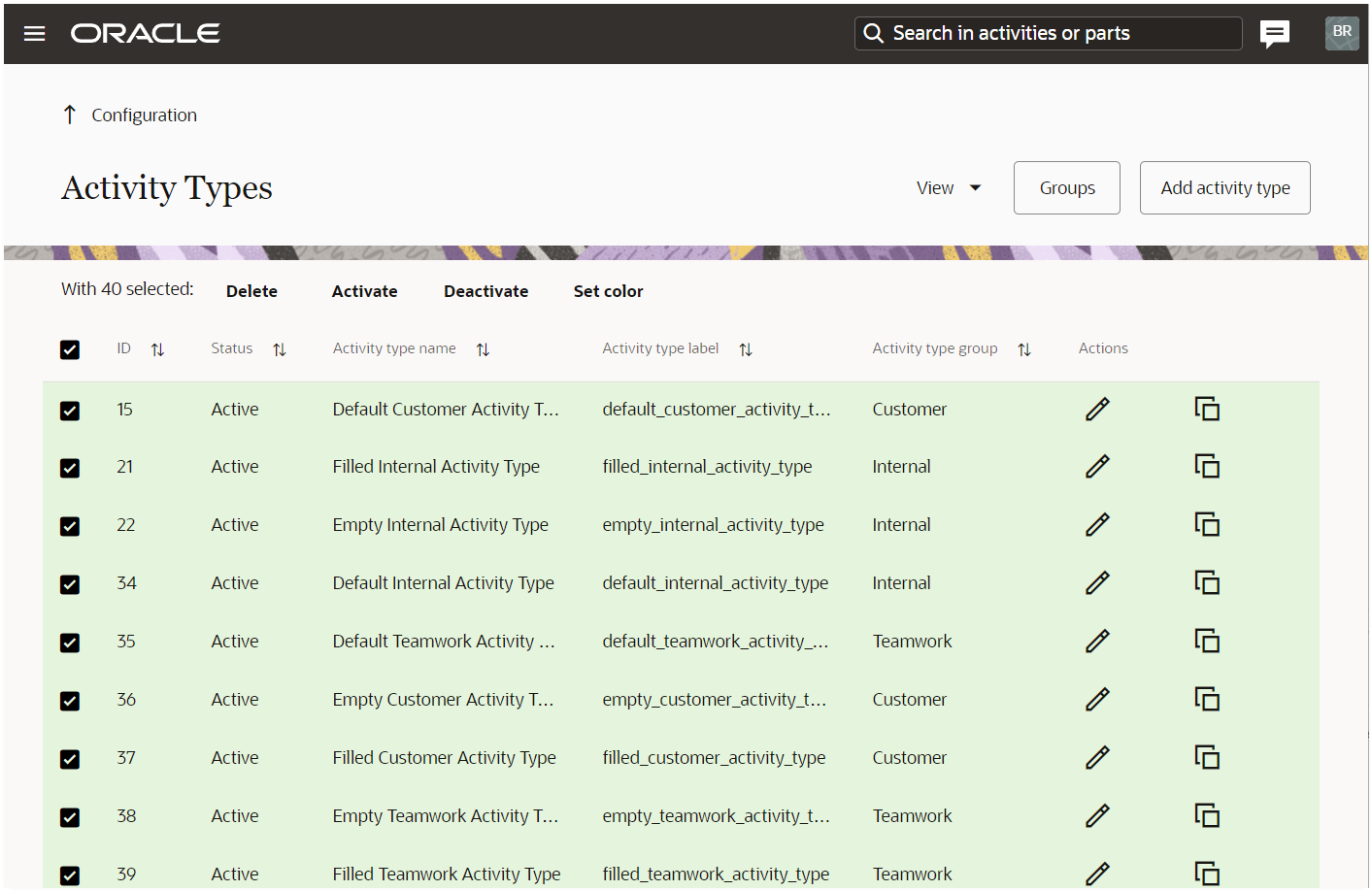Image resolution: width=1372 pixels, height=891 pixels.
Task: Open the hamburger navigation menu
Action: (x=35, y=34)
